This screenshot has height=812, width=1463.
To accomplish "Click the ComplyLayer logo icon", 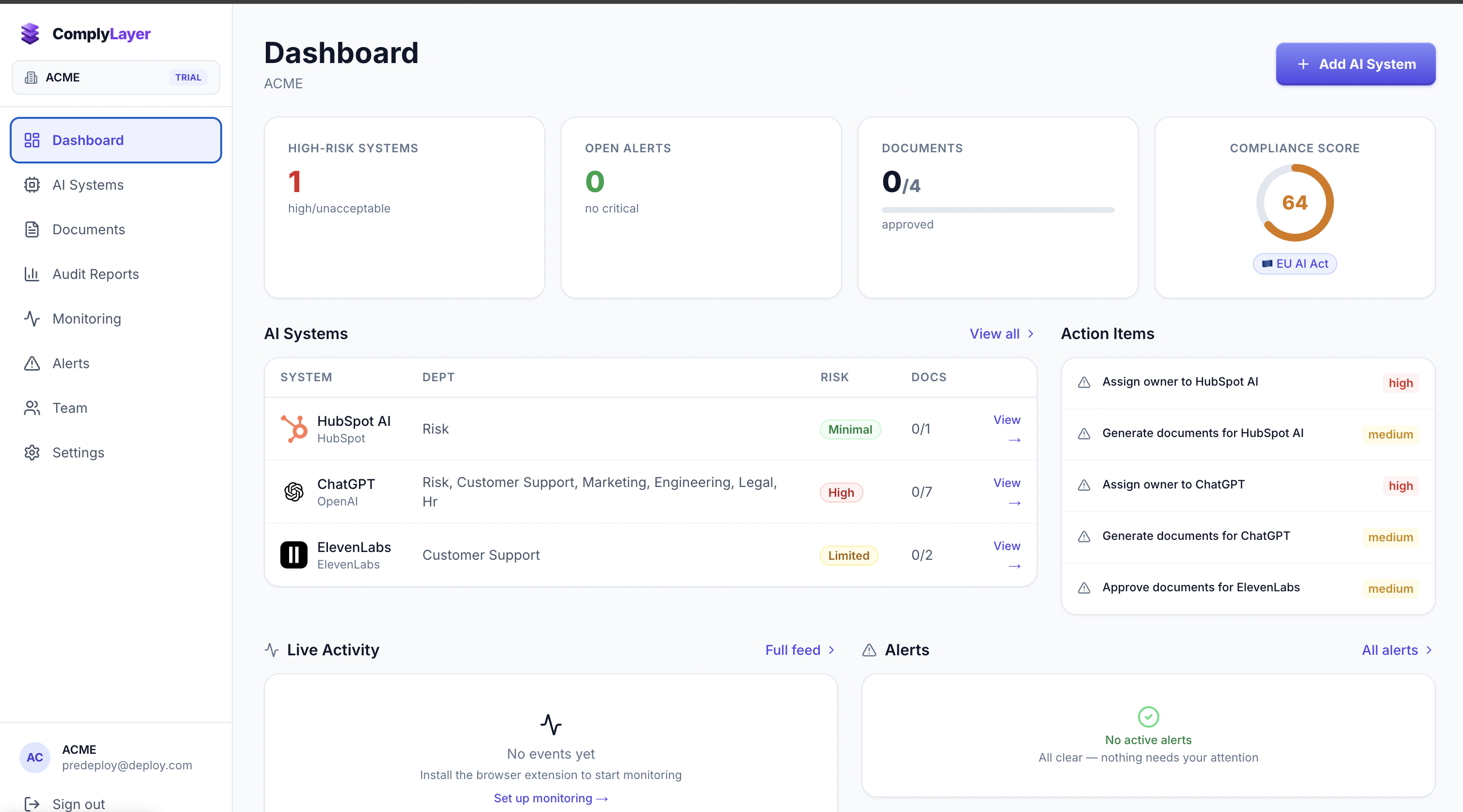I will [30, 33].
